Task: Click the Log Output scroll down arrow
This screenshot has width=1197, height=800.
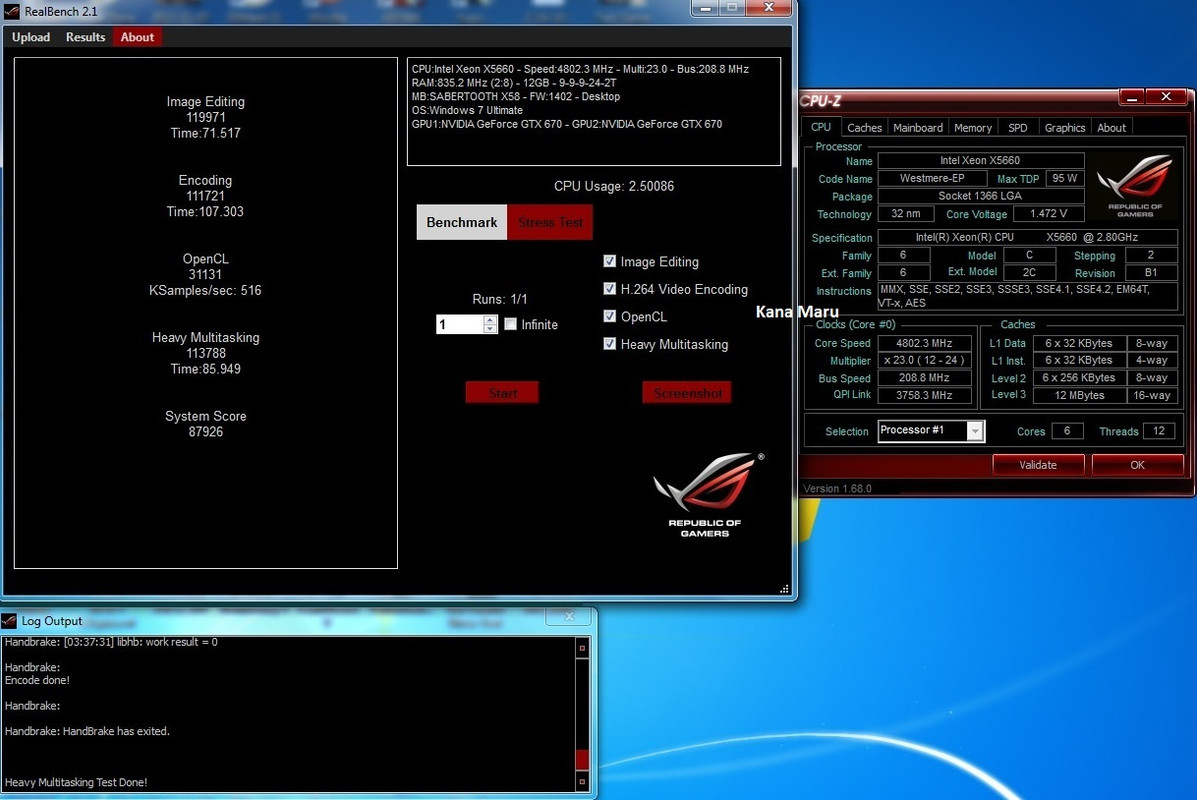Action: [x=582, y=782]
